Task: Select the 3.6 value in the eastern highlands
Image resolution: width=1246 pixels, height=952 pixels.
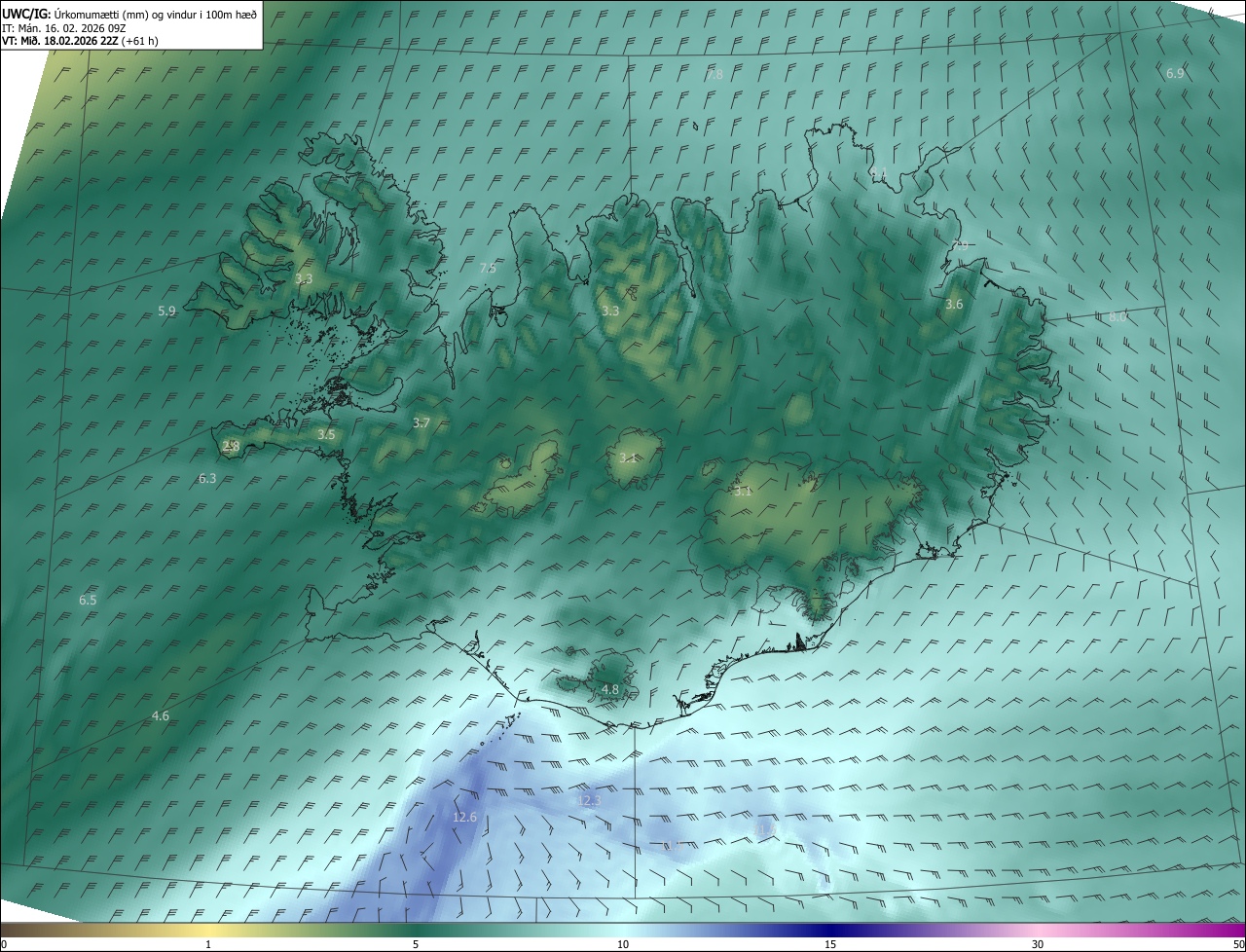Action: click(954, 305)
